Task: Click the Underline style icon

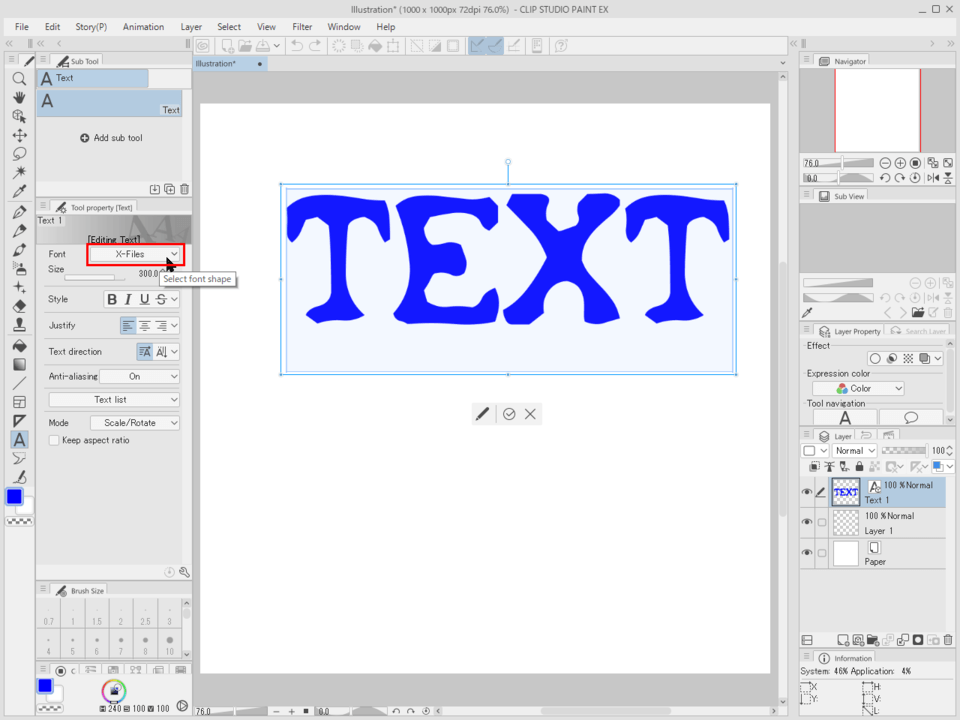Action: [144, 299]
